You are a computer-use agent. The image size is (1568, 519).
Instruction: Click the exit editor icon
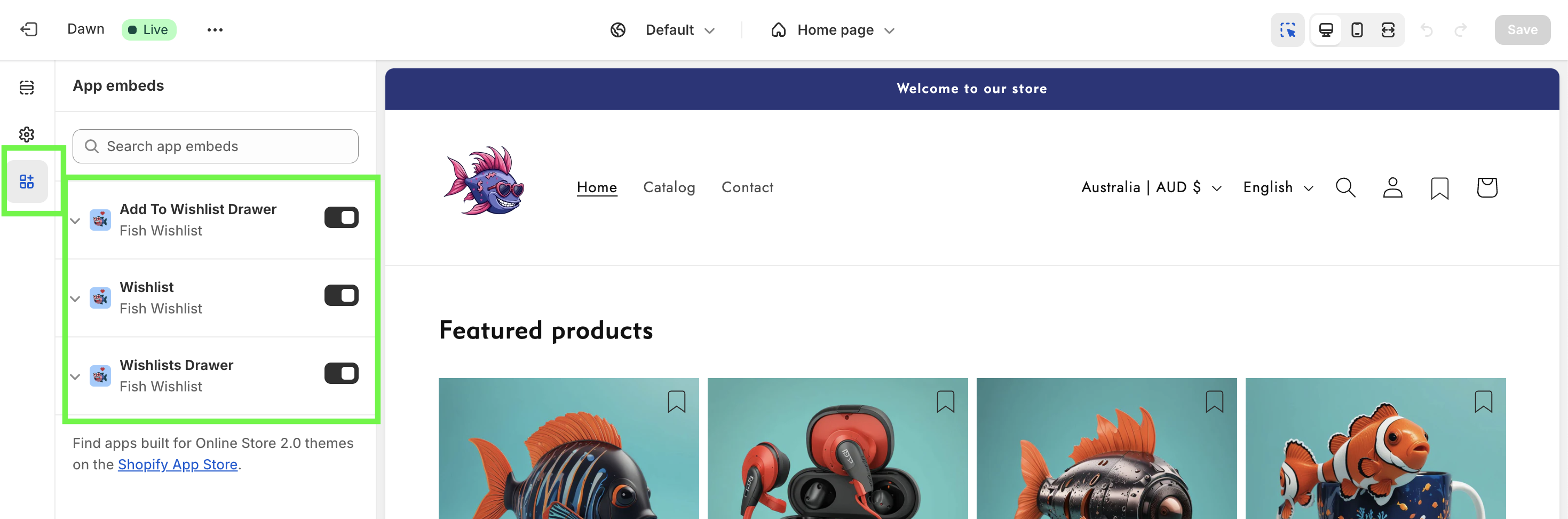pos(29,29)
